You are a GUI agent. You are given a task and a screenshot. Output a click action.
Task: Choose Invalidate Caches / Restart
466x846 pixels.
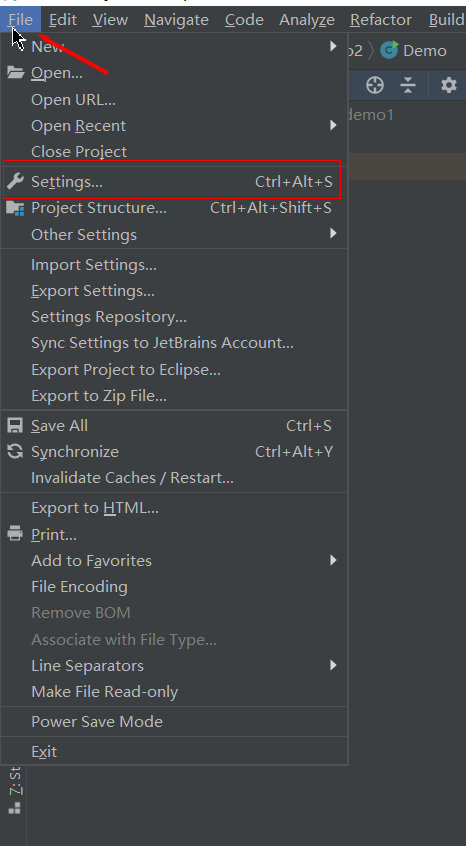tap(174, 478)
